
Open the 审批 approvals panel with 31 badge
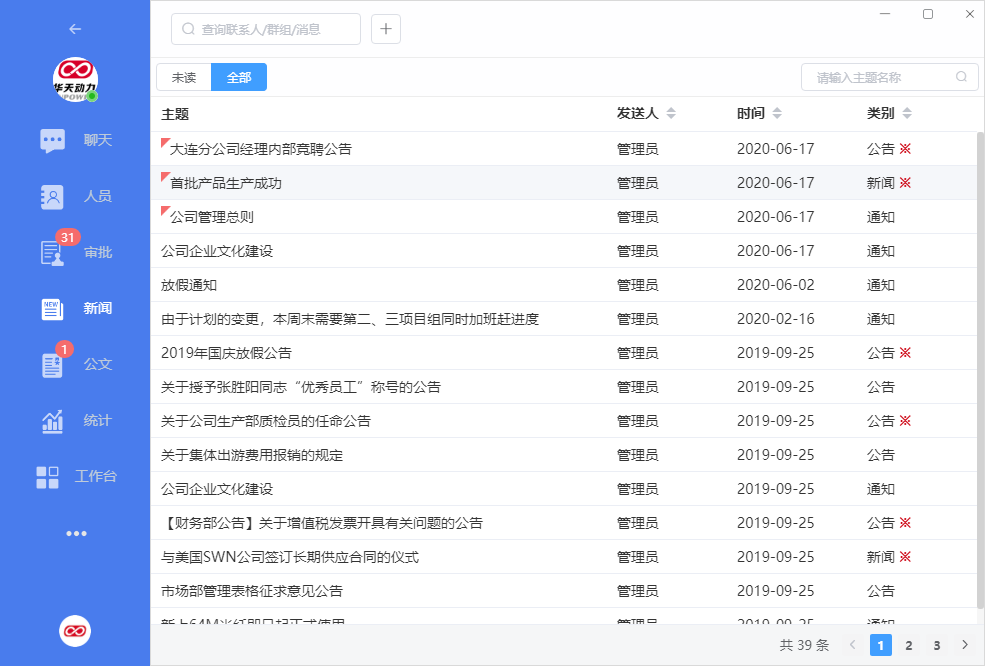point(75,253)
